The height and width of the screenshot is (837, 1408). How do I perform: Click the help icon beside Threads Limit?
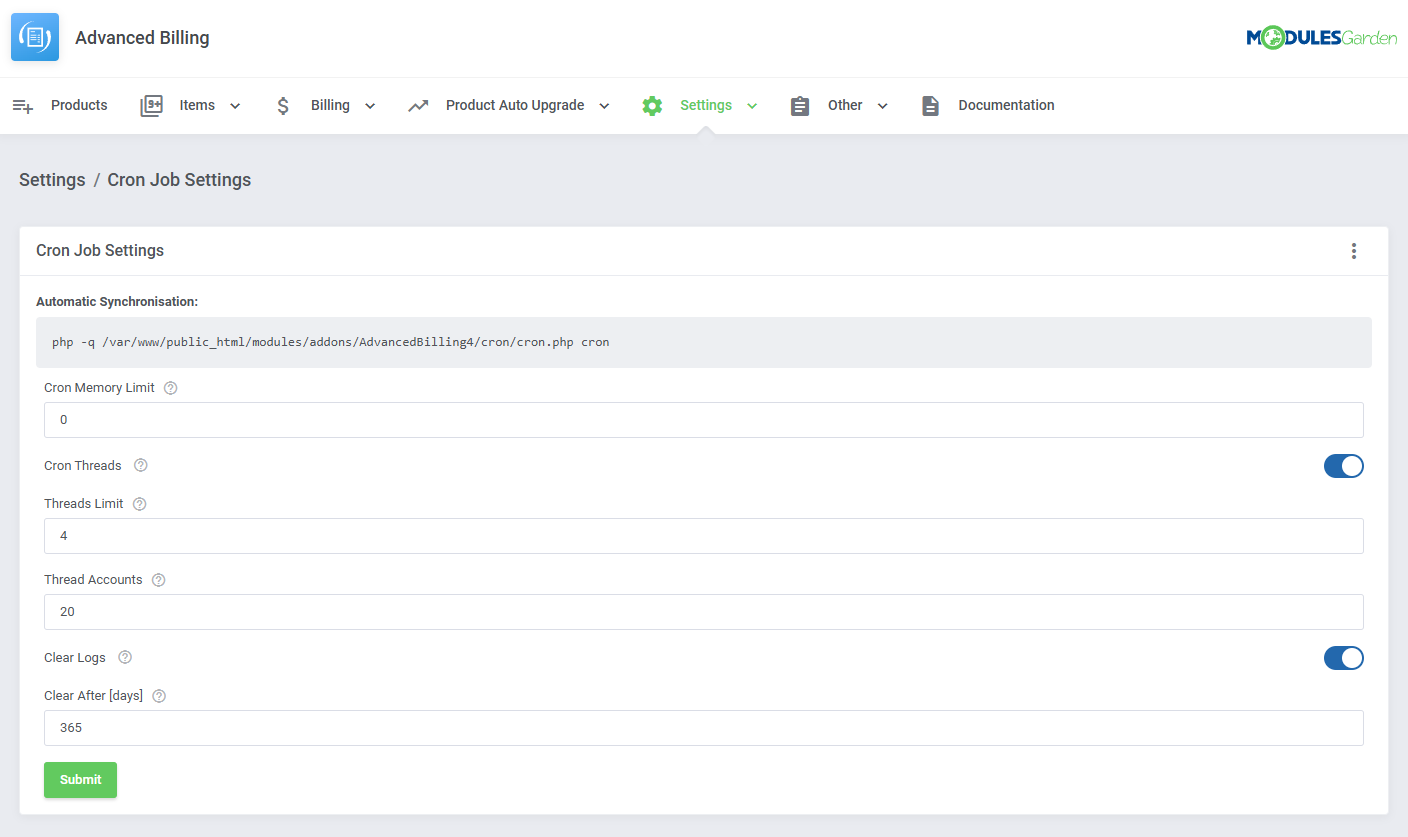point(139,504)
